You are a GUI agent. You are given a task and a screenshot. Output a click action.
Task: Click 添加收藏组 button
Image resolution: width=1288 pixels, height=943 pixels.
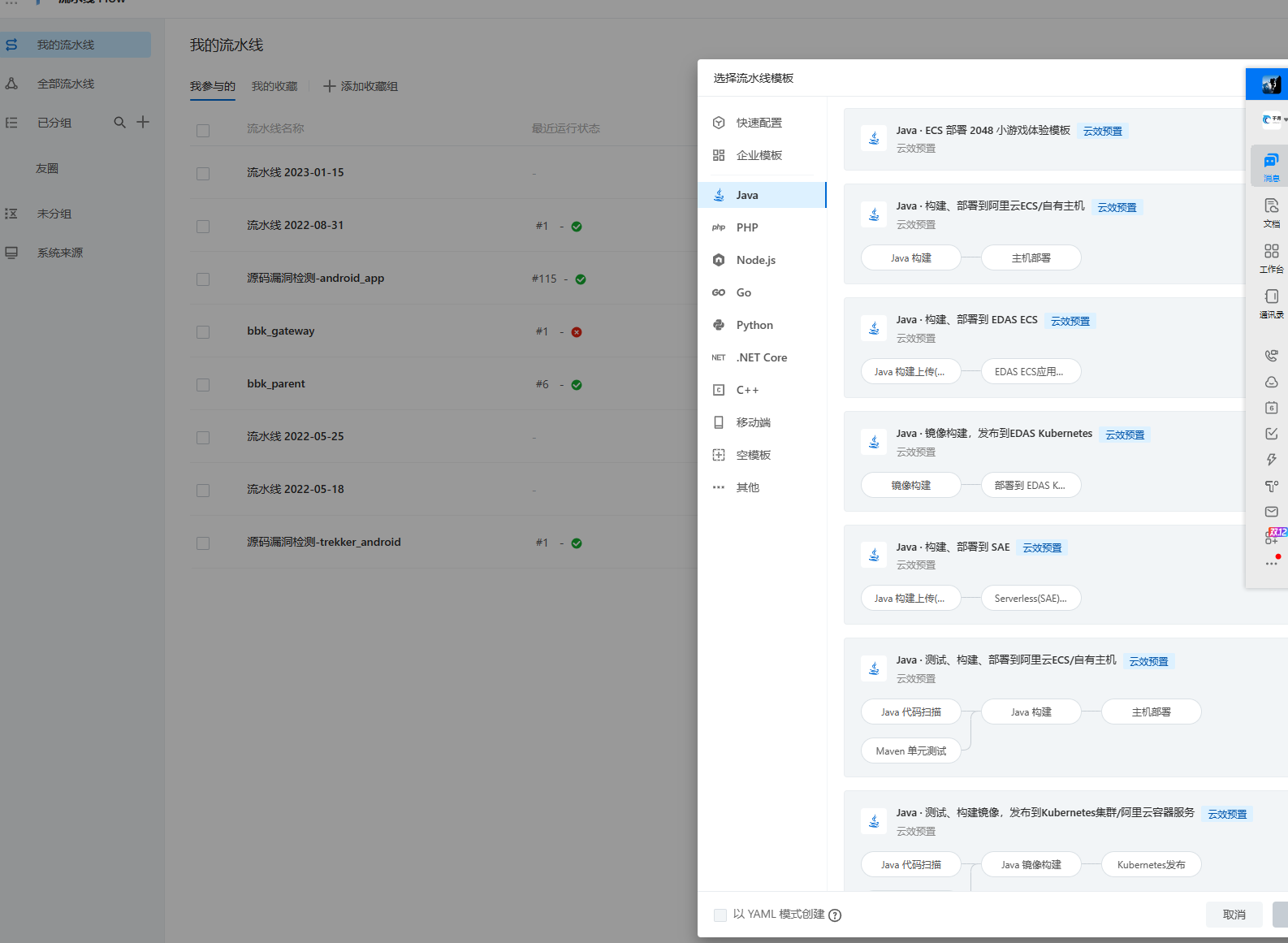361,86
